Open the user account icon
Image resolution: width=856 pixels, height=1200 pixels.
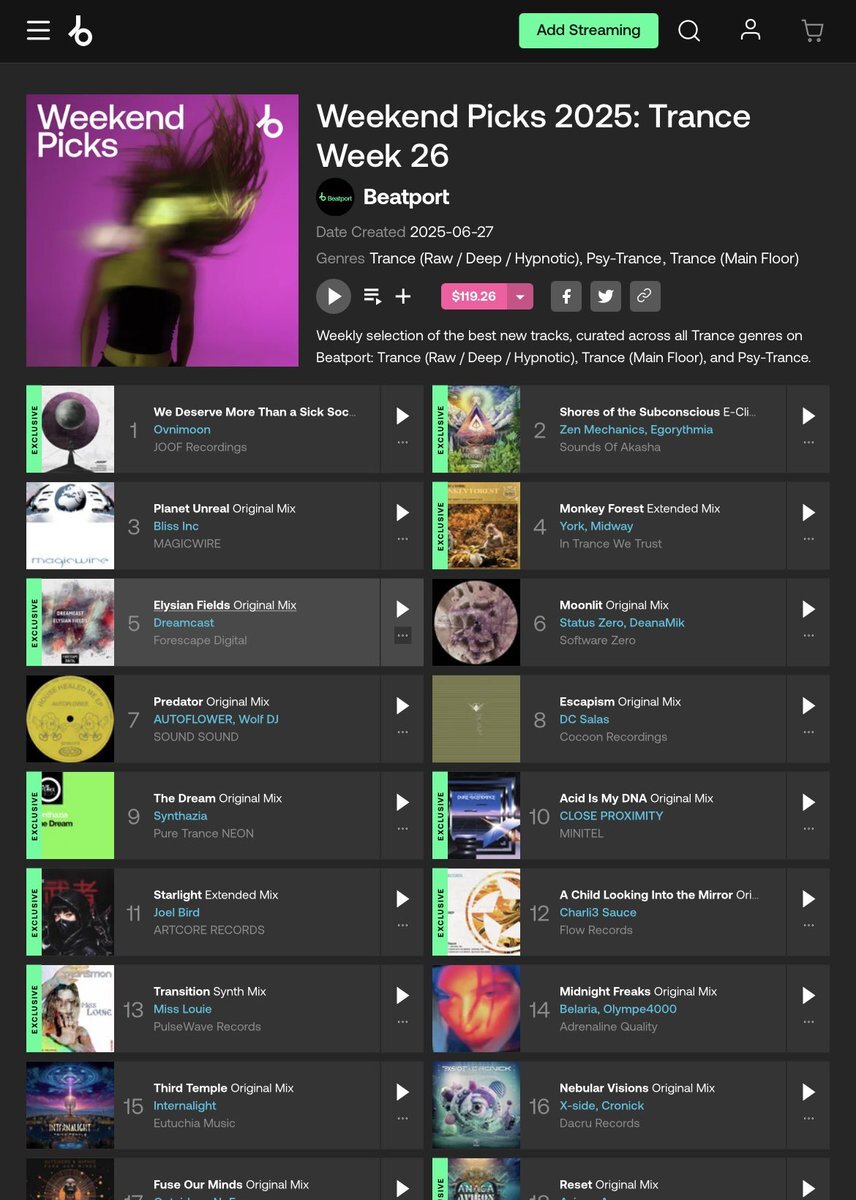point(750,30)
